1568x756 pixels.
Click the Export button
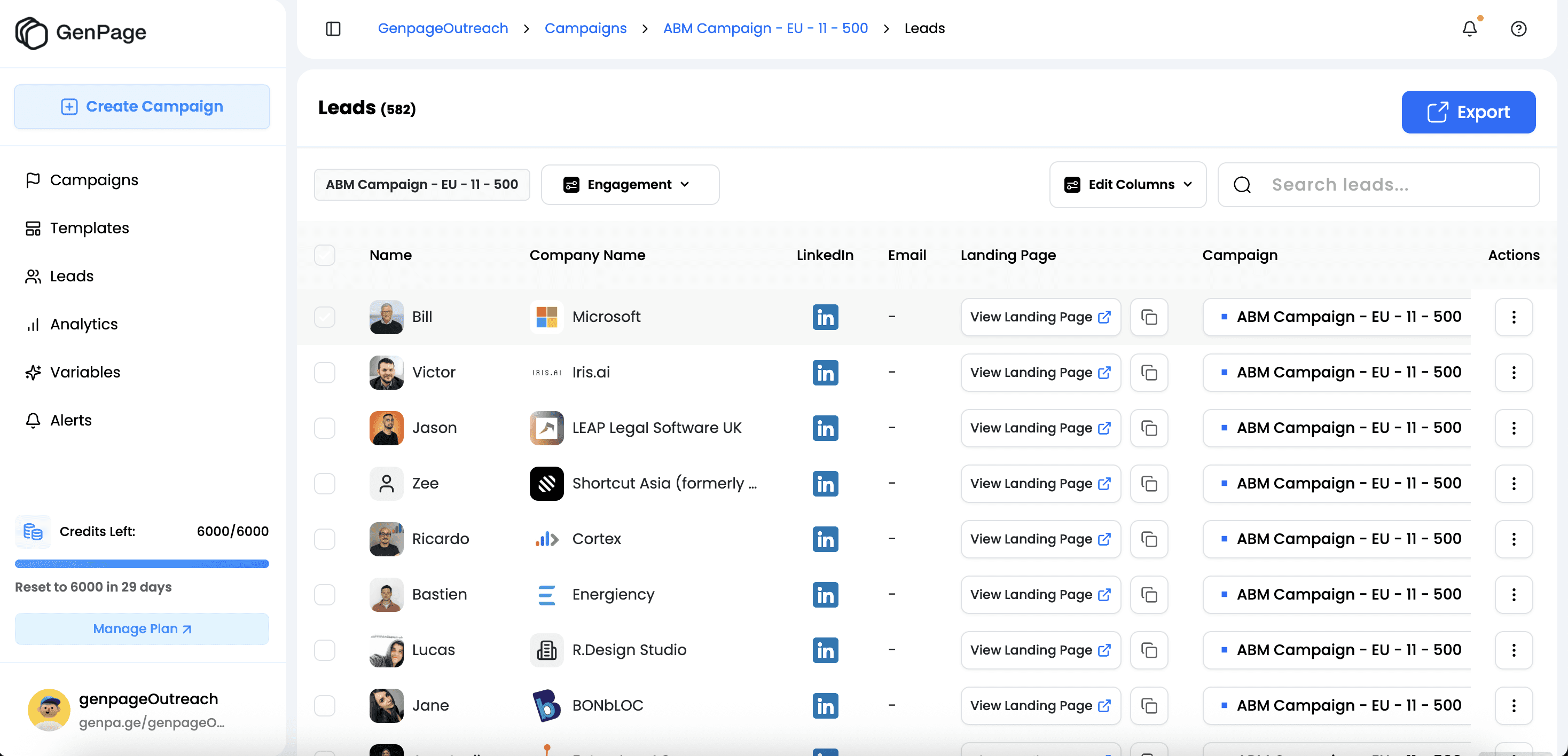1468,112
